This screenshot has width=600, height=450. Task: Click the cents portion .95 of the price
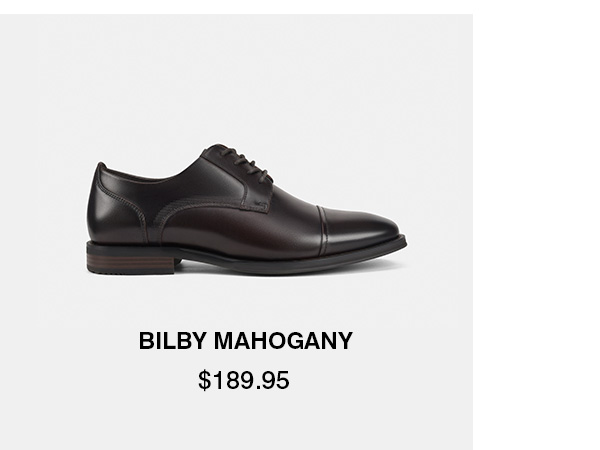click(x=273, y=380)
